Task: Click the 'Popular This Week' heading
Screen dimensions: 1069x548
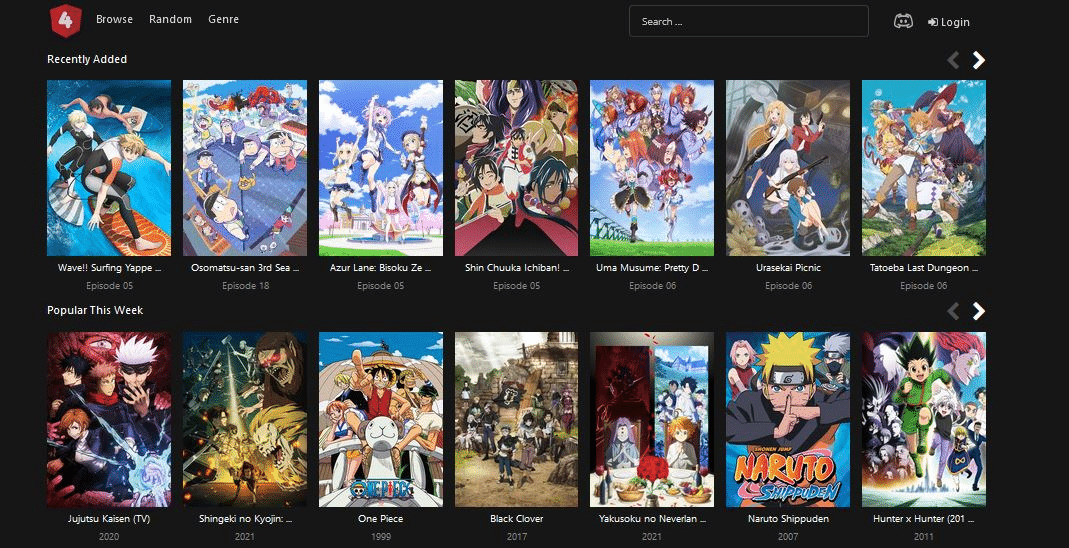Action: 95,310
